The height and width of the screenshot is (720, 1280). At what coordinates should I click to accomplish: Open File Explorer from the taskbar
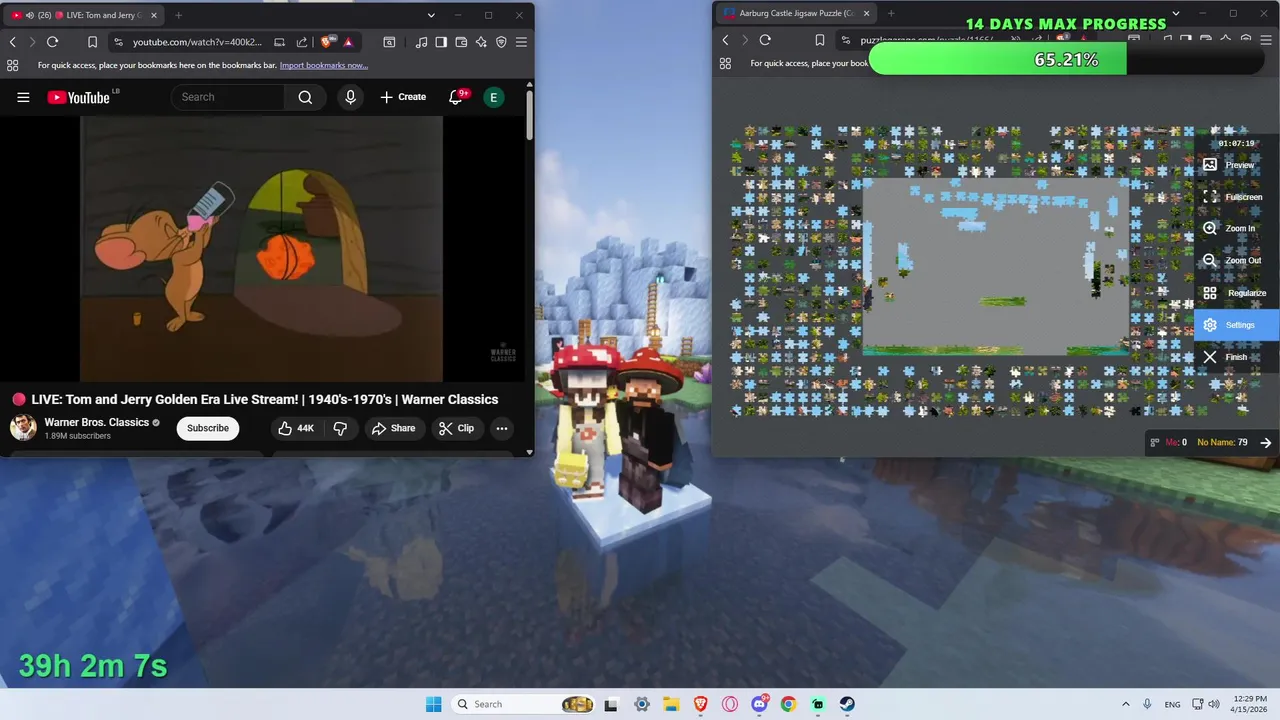coord(671,704)
